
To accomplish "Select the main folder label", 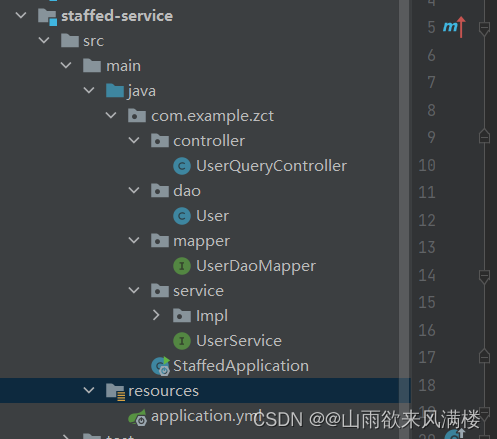I will coord(124,66).
